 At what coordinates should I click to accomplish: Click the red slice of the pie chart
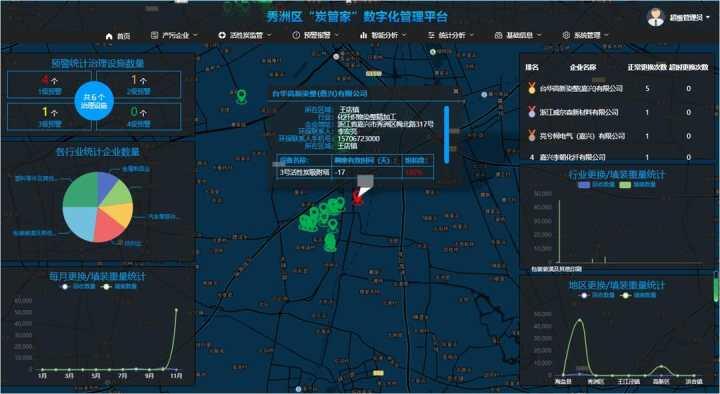pyautogui.click(x=108, y=225)
